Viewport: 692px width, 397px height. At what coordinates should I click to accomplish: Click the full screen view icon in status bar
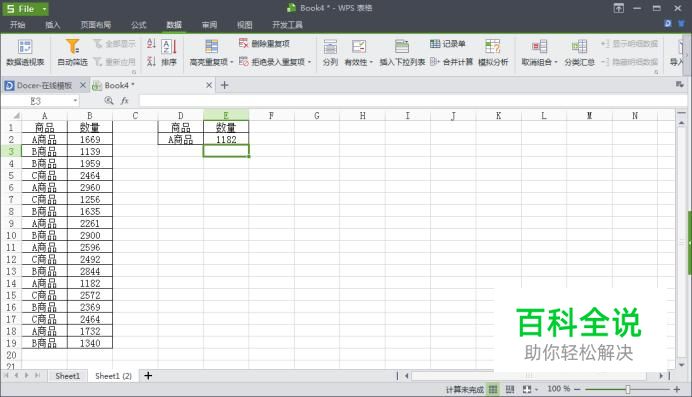coord(527,389)
